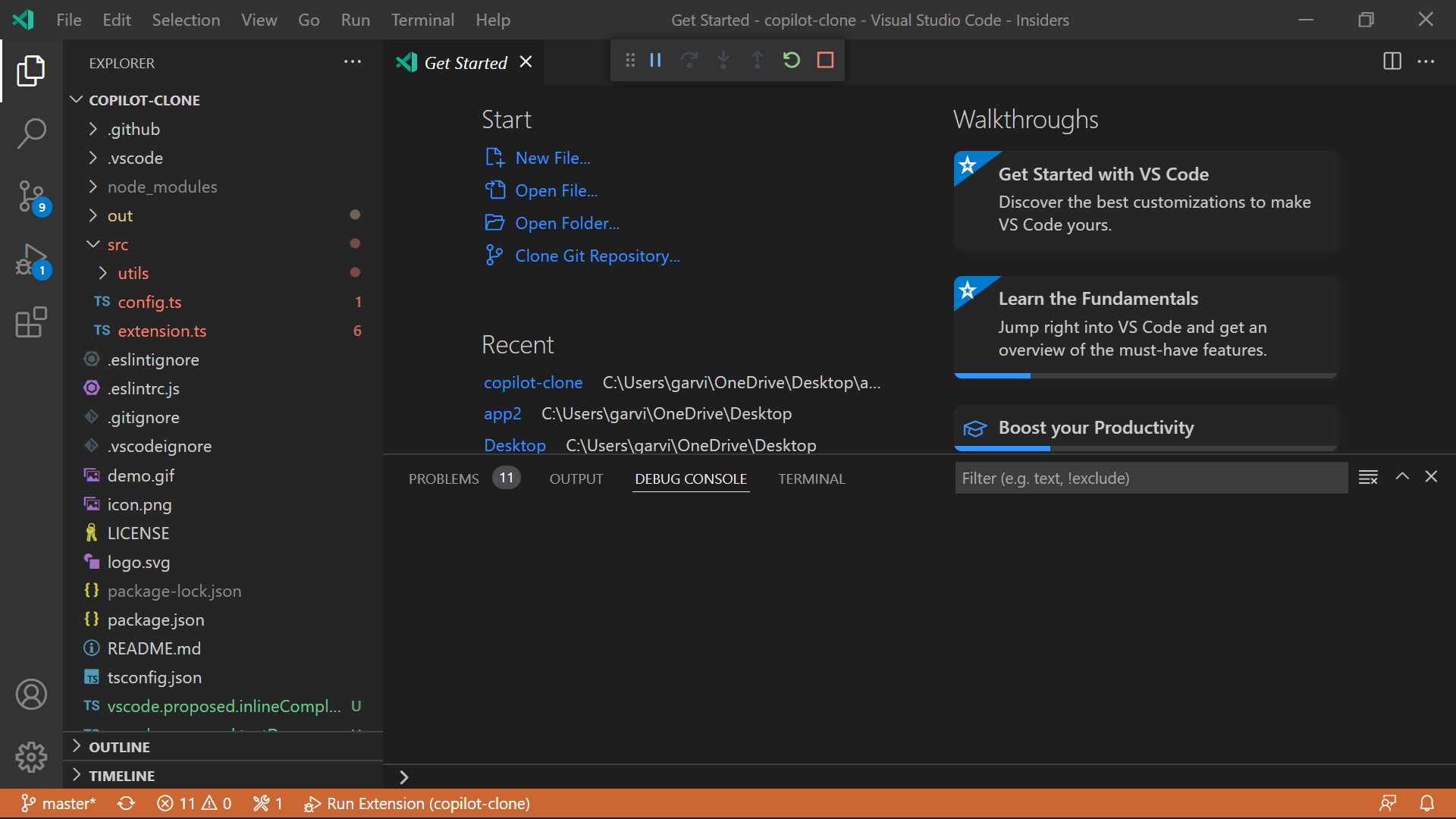
Task: Click the green Restart debug icon
Action: click(791, 60)
